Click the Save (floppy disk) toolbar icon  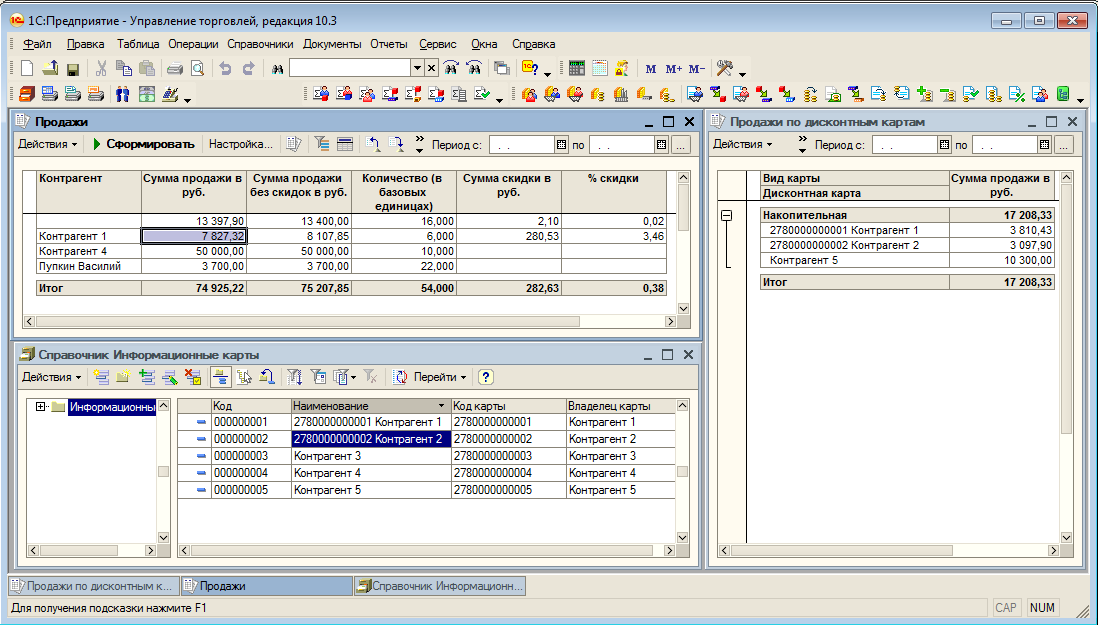73,69
